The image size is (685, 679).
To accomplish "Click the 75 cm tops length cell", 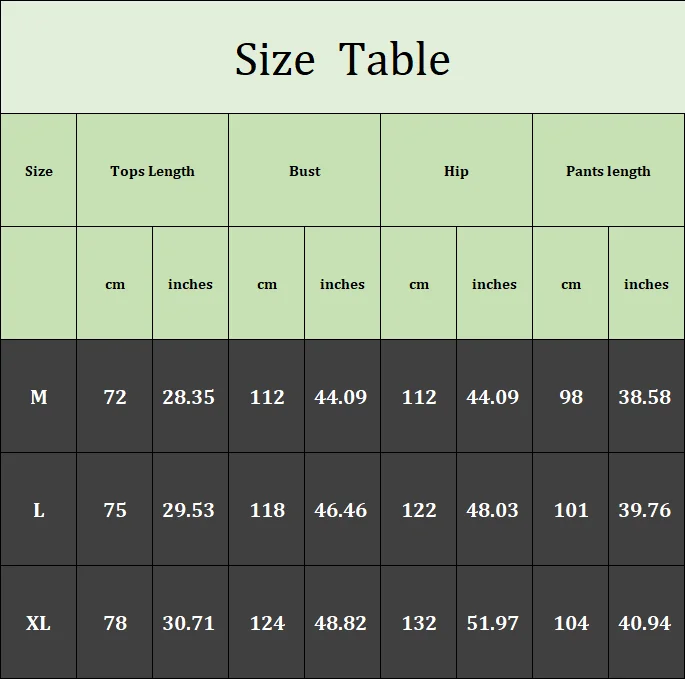I will coord(115,510).
